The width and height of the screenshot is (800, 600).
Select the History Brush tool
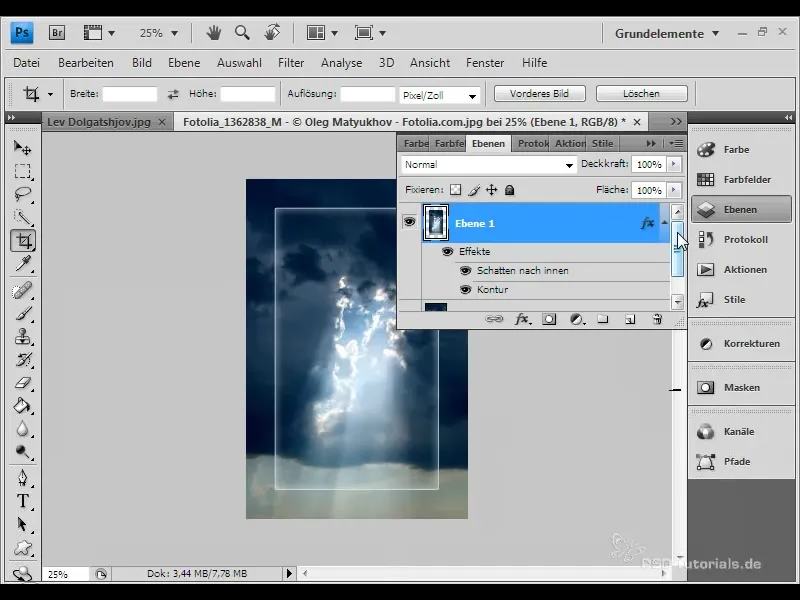point(22,360)
